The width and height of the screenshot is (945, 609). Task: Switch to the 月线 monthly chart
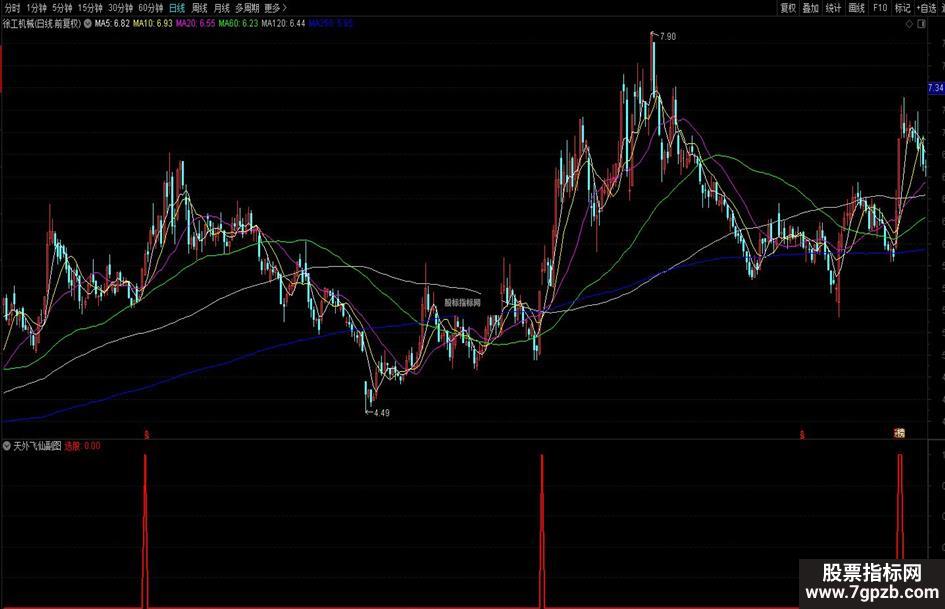pos(222,8)
